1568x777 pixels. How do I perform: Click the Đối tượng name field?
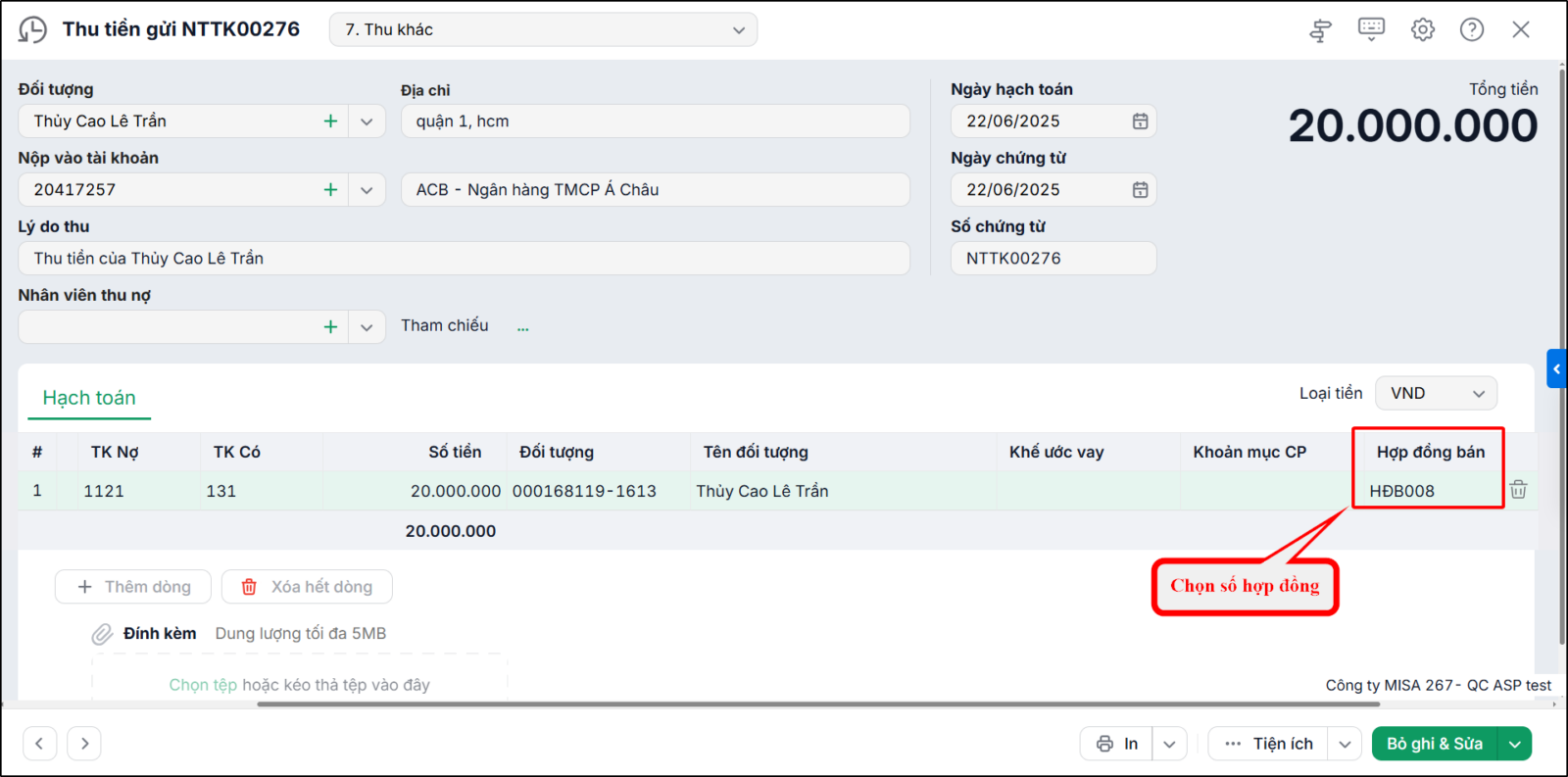pos(167,121)
